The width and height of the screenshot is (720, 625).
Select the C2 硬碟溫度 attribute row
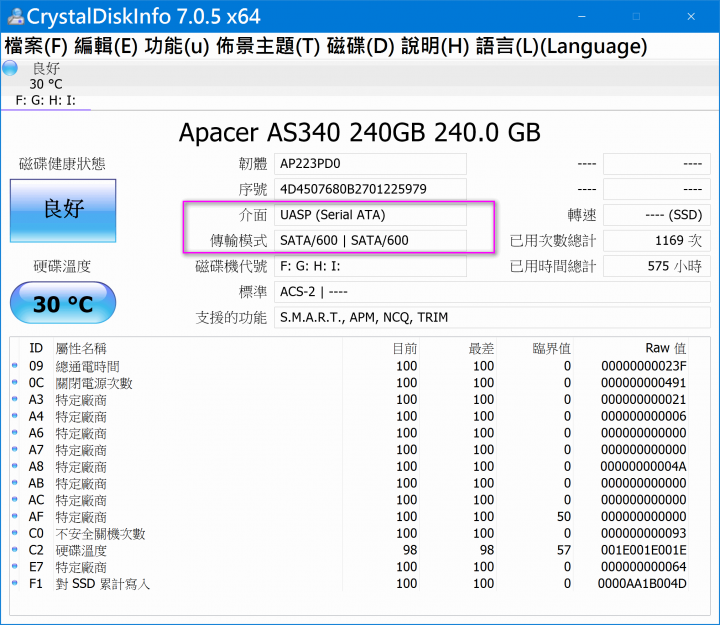[x=350, y=550]
